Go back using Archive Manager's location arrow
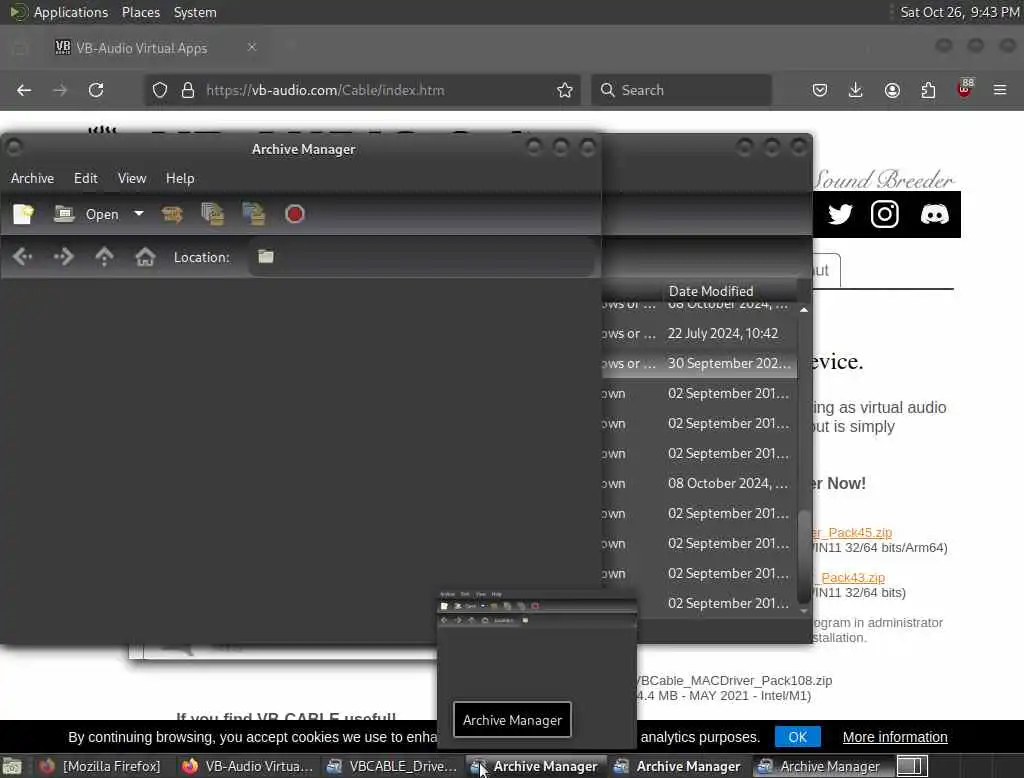 (x=23, y=257)
